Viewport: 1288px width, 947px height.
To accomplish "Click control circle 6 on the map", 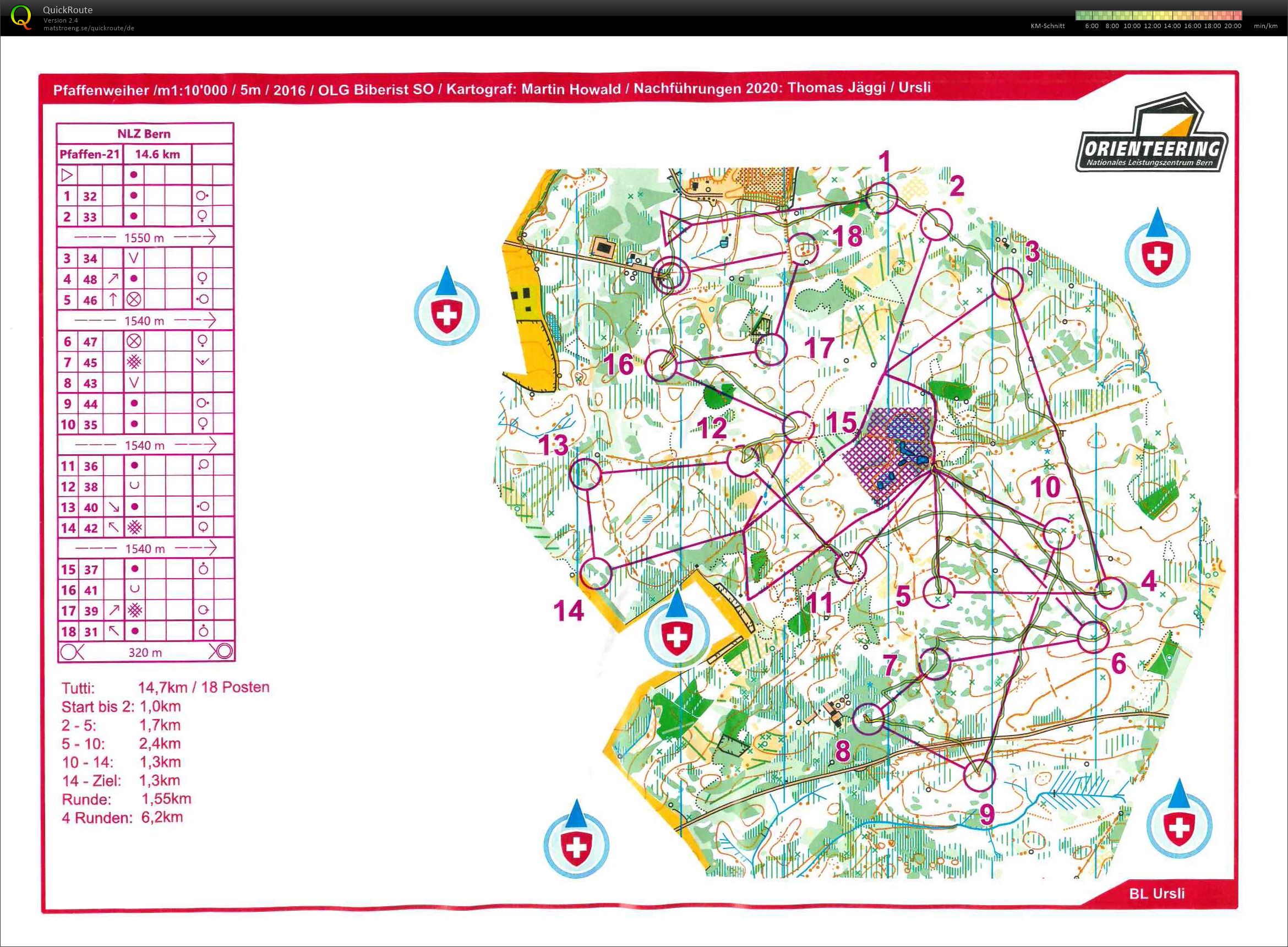I will (x=1093, y=638).
